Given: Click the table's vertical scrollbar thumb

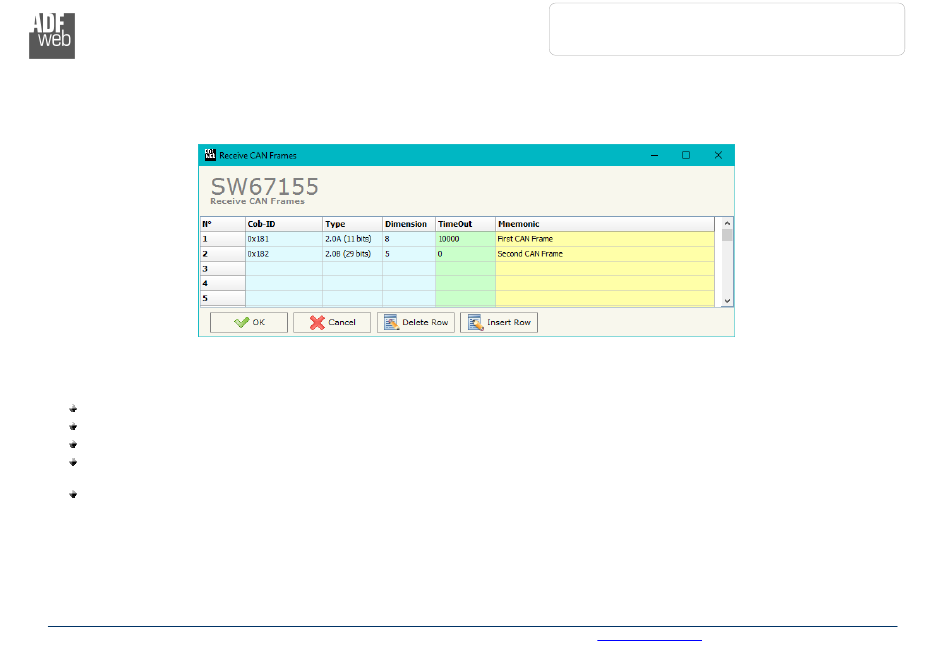Looking at the screenshot, I should click(727, 235).
